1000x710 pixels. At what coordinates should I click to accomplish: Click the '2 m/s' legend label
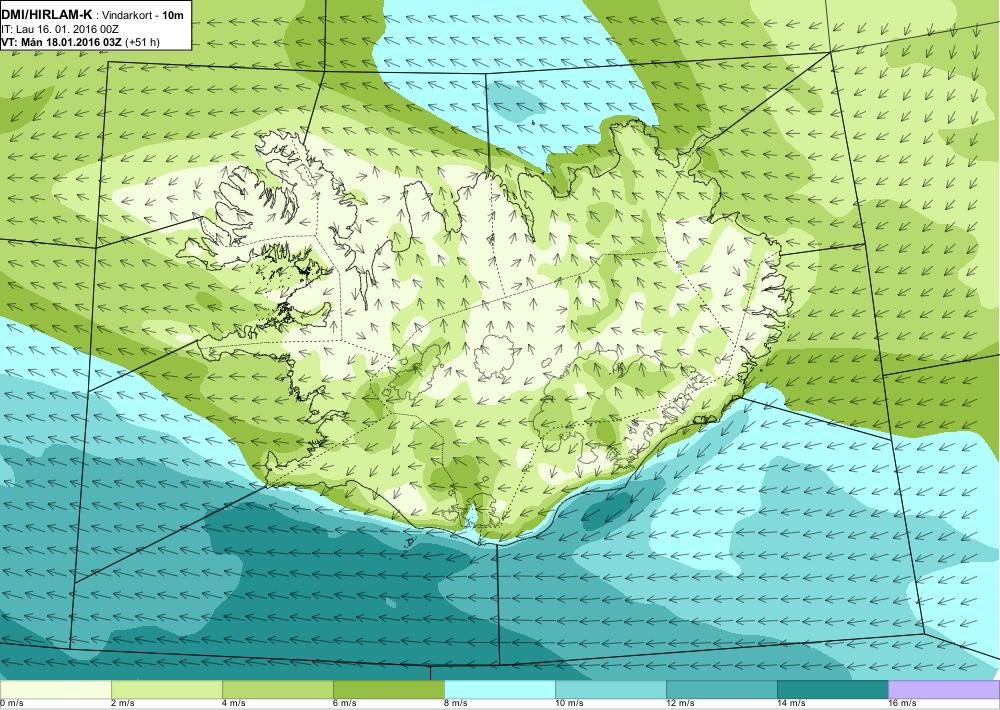(x=123, y=704)
